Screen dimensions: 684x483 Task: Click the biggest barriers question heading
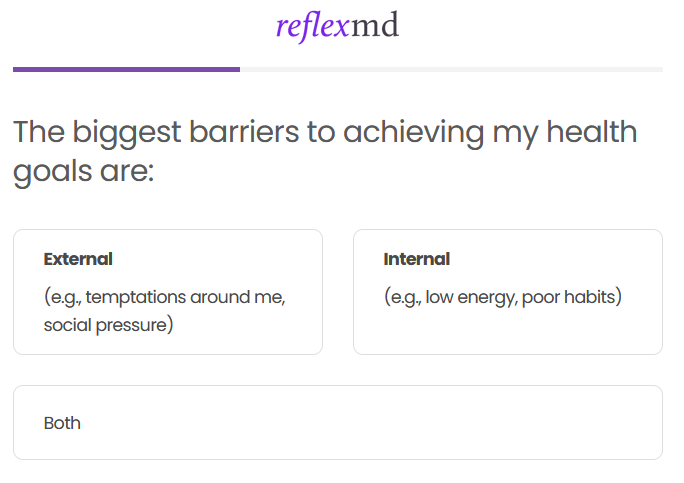point(325,151)
